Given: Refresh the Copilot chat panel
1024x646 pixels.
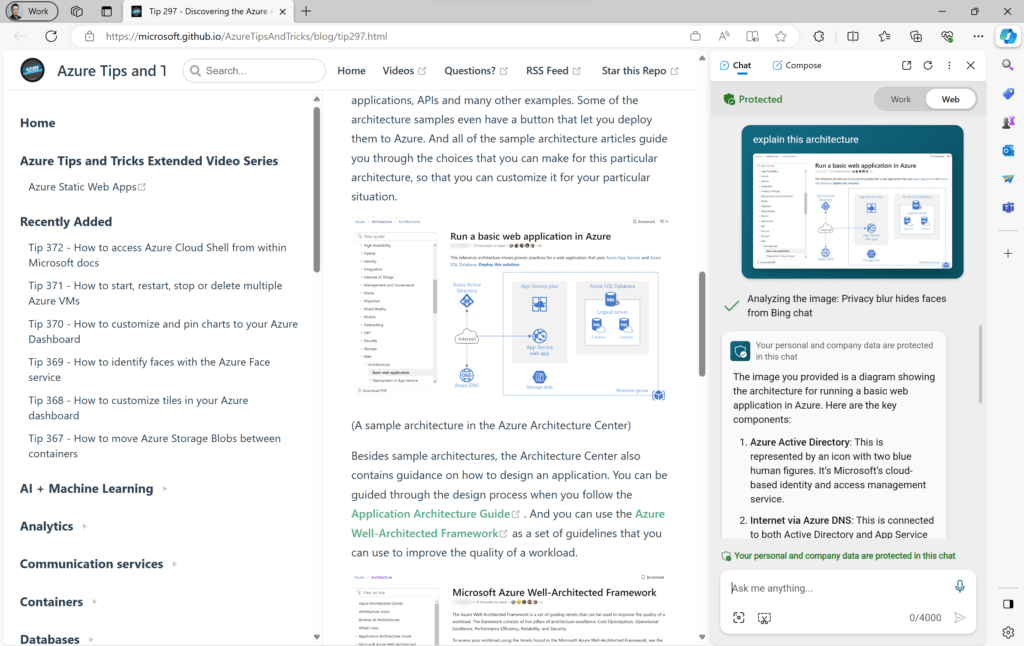Looking at the screenshot, I should (928, 65).
